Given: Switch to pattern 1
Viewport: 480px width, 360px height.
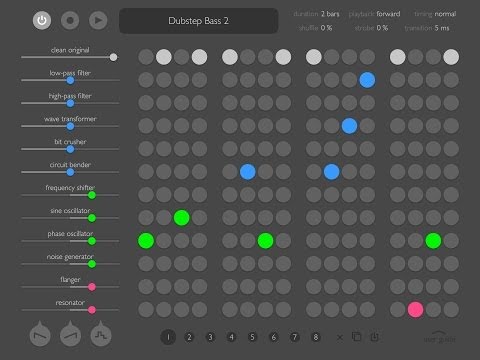Looking at the screenshot, I should click(x=168, y=337).
